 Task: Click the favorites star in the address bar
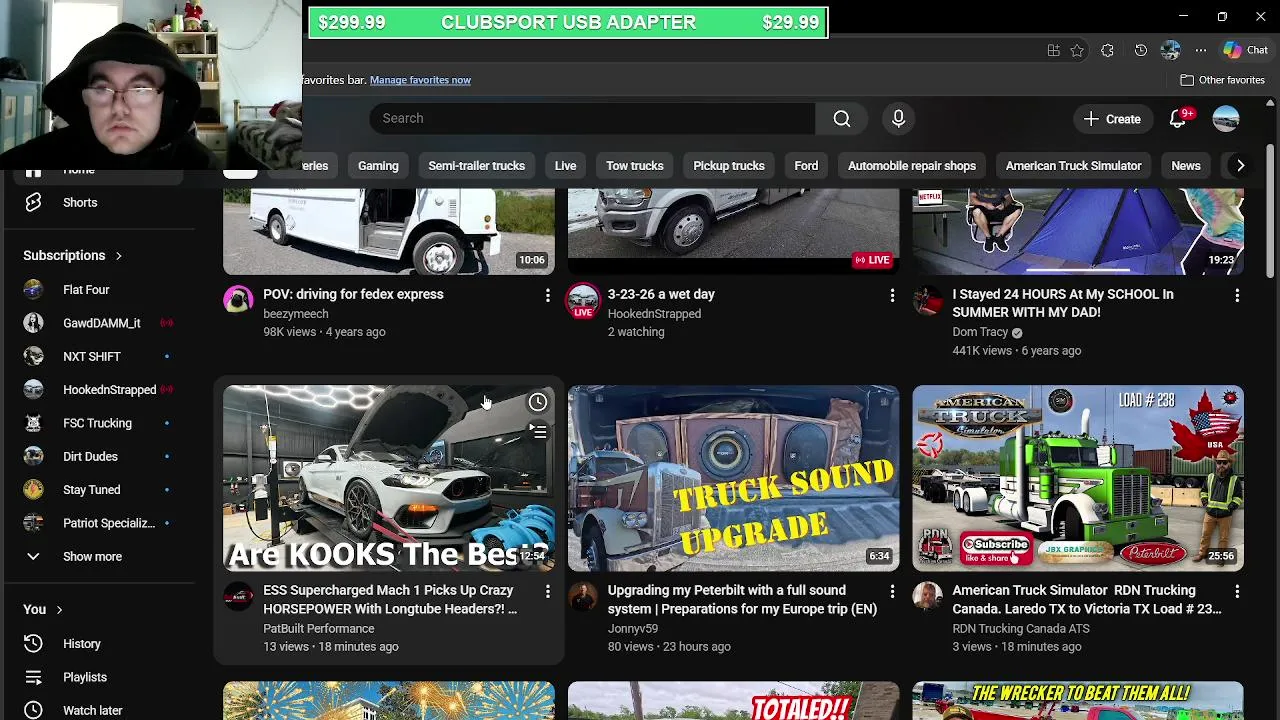pyautogui.click(x=1077, y=50)
